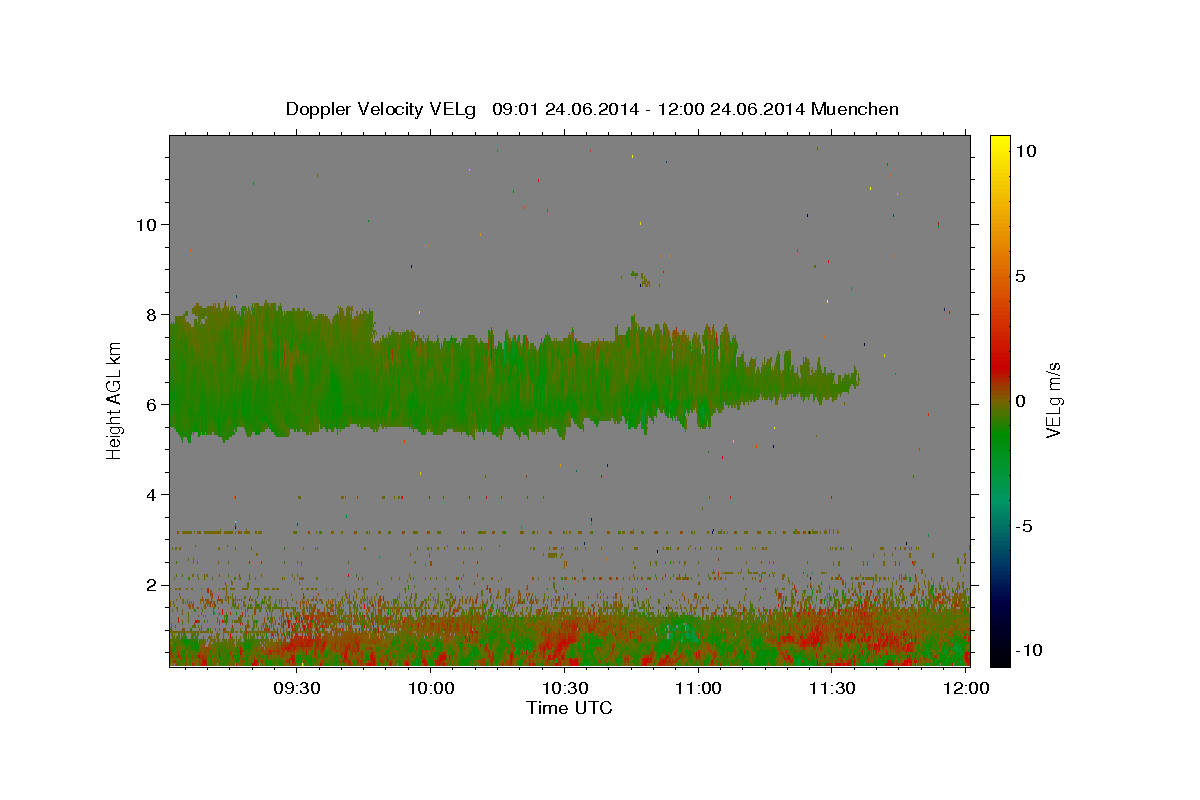The width and height of the screenshot is (1200, 800).
Task: Click the colorbar tick label -5
Action: click(x=1025, y=526)
